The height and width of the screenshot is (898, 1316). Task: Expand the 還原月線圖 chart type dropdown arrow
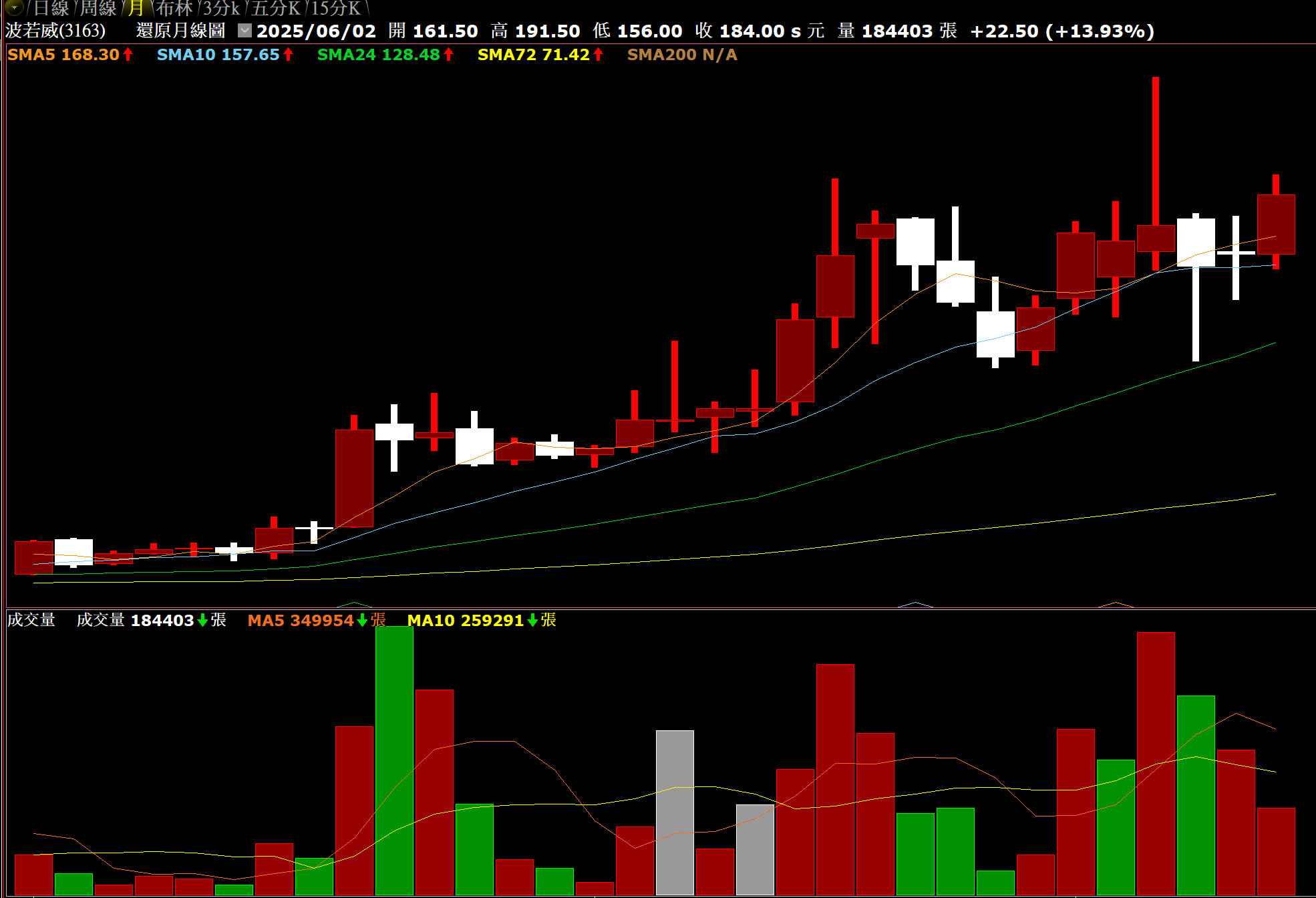(x=245, y=31)
